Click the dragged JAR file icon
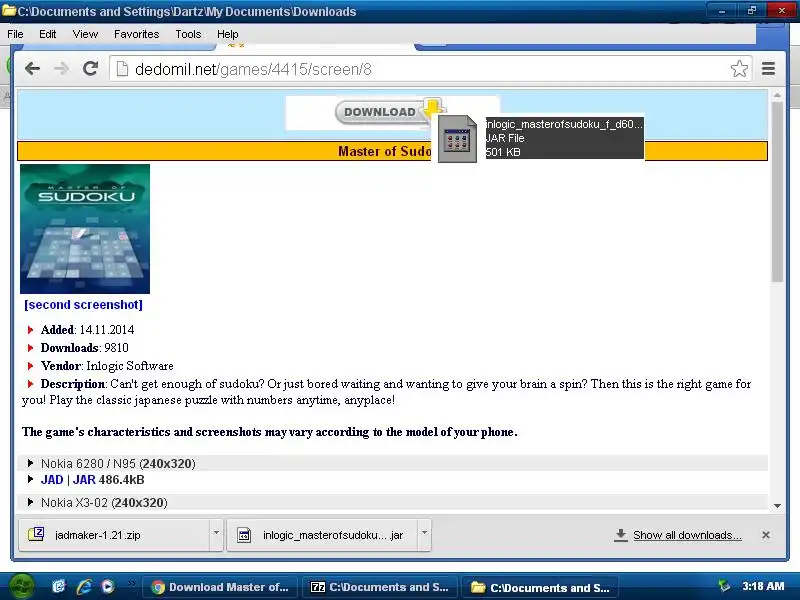 [x=458, y=139]
